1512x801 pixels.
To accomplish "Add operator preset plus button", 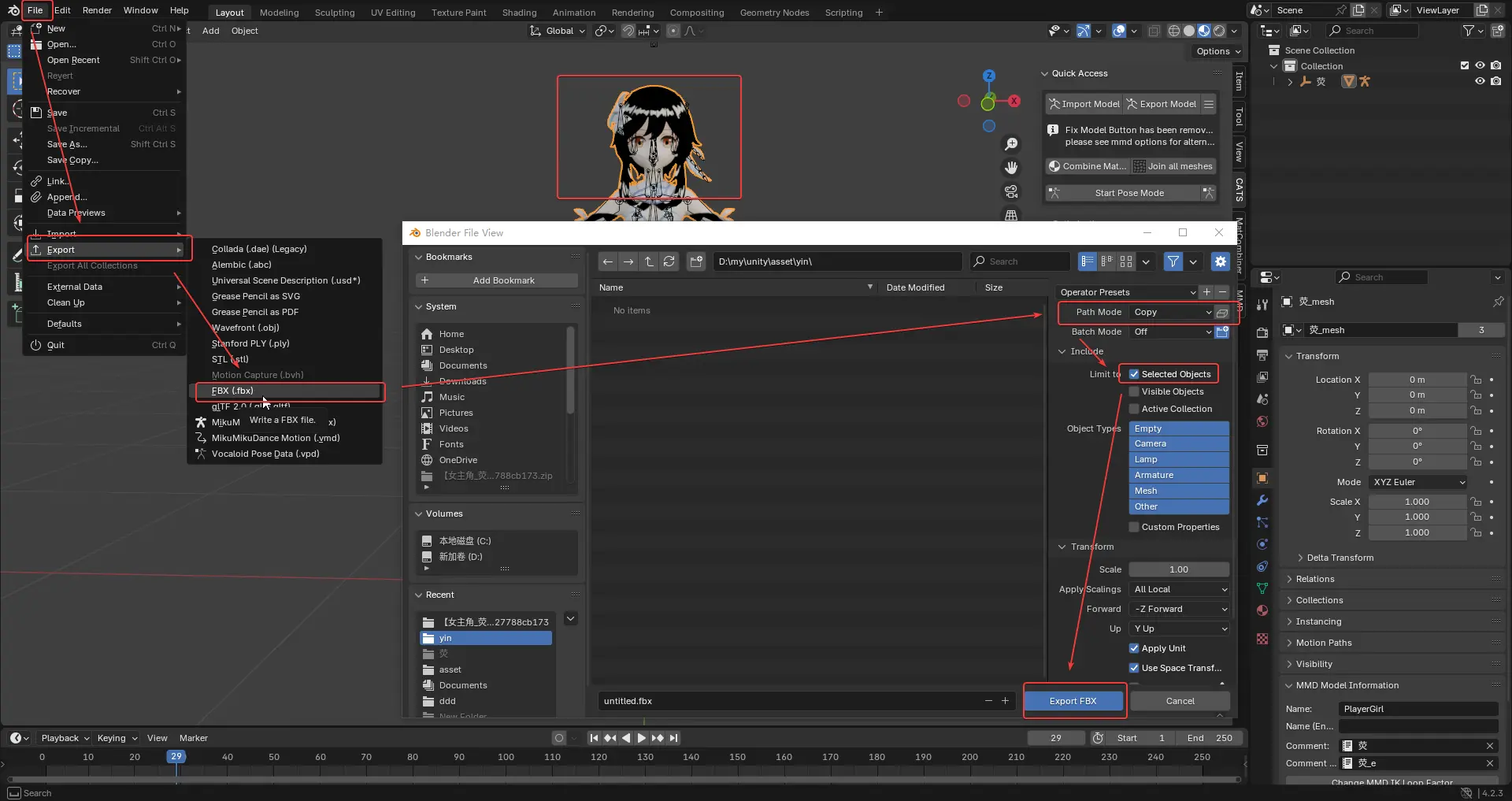I will 1206,292.
